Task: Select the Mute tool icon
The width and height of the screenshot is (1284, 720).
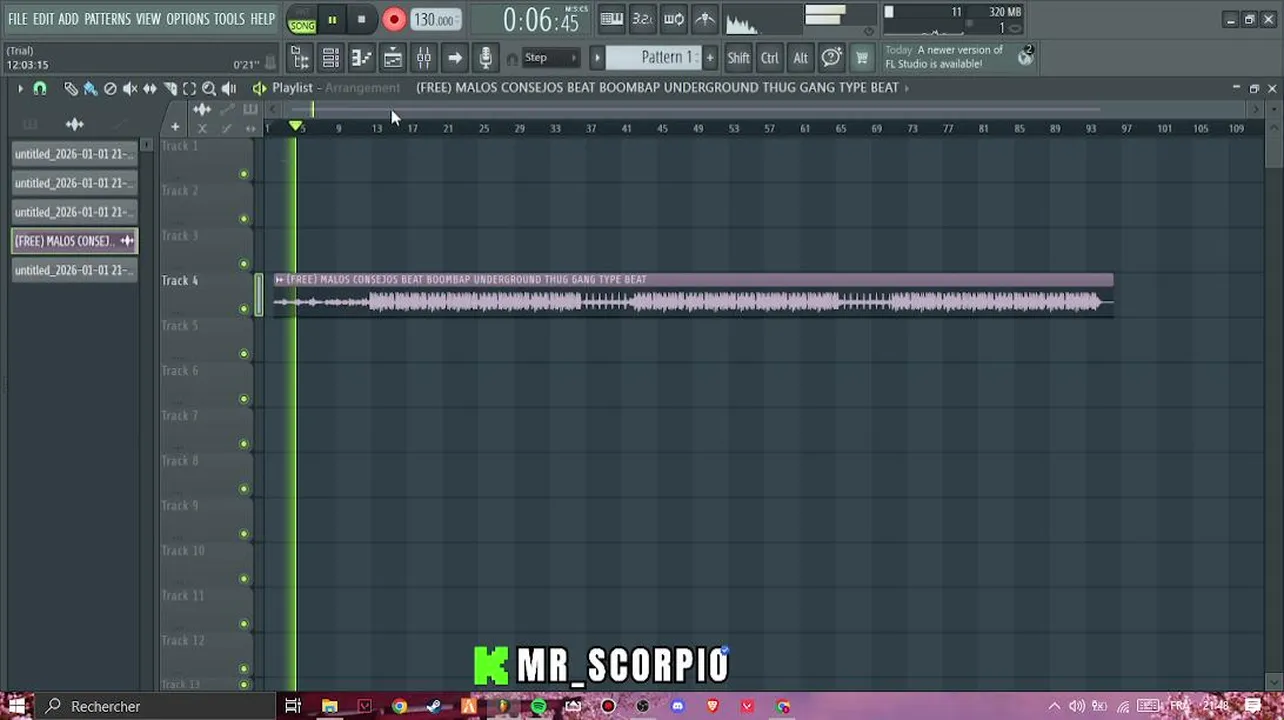Action: (x=130, y=89)
